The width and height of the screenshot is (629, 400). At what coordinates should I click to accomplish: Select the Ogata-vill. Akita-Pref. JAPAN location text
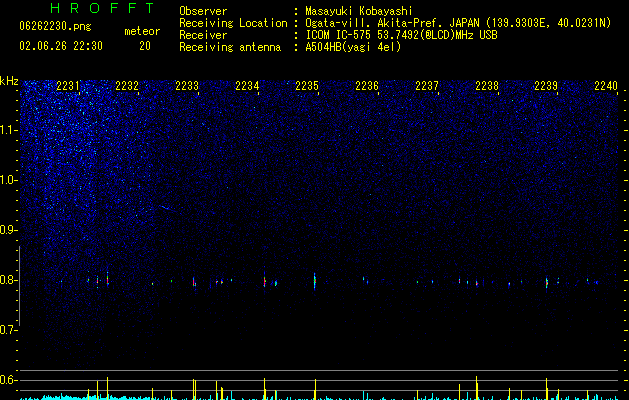[x=458, y=23]
